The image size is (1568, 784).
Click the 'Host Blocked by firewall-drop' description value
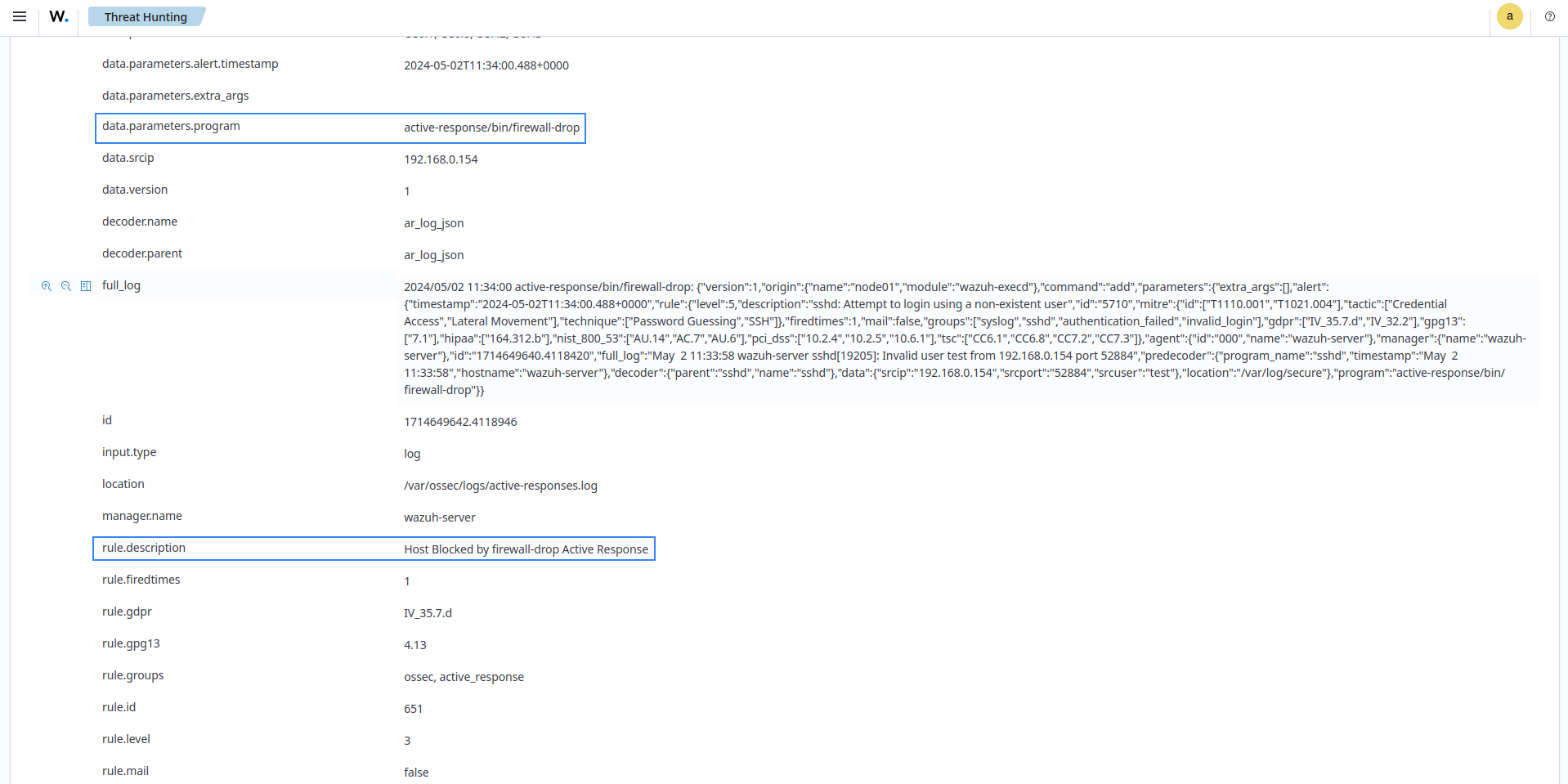click(526, 549)
